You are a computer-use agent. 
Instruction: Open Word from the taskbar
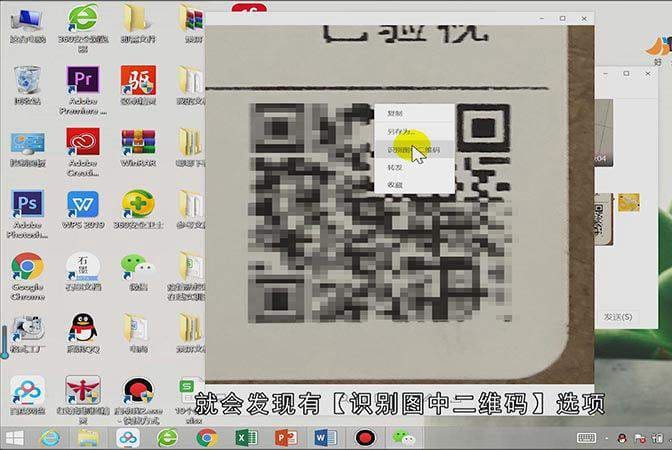coord(325,438)
